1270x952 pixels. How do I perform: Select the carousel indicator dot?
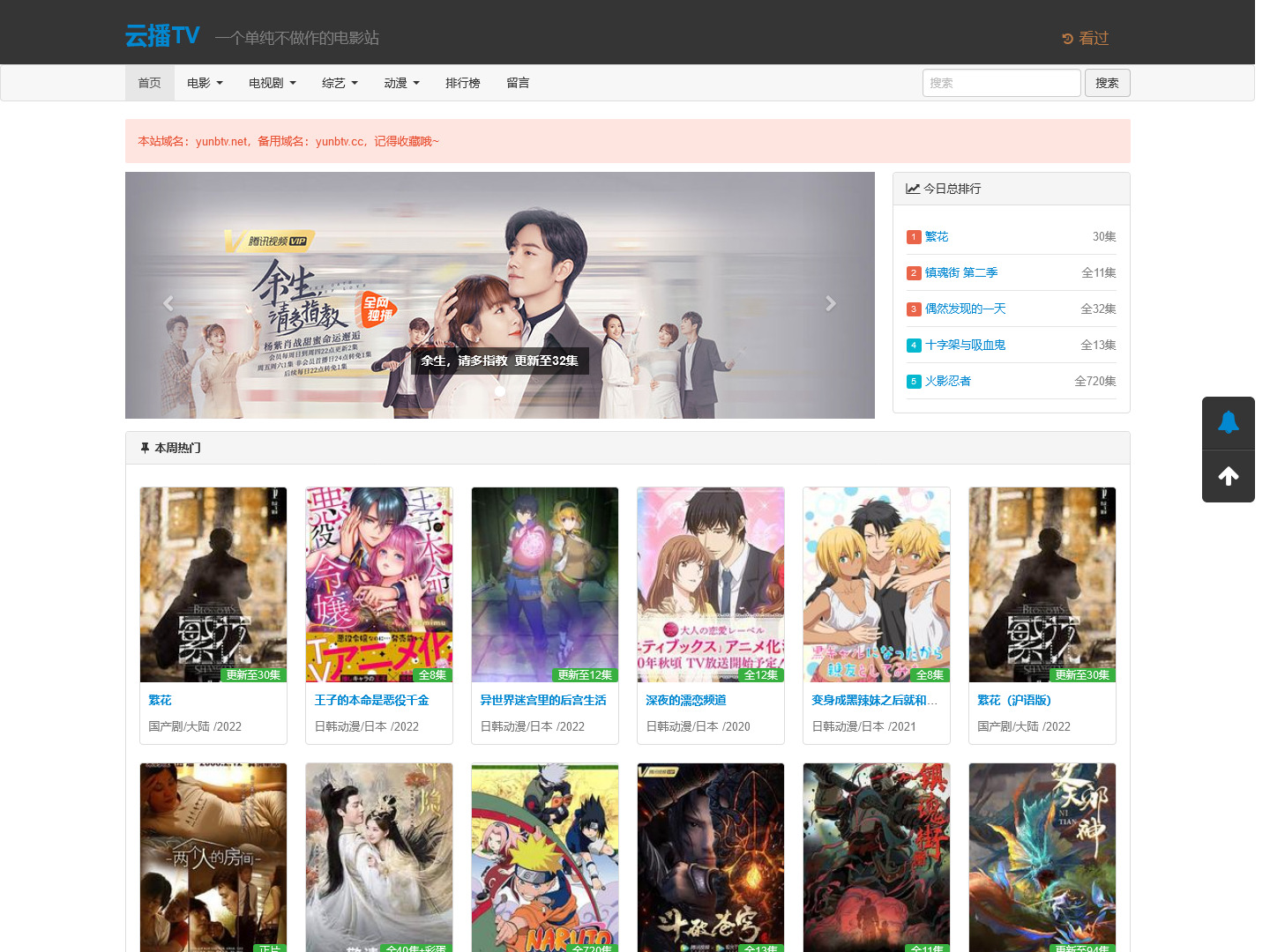[x=500, y=391]
